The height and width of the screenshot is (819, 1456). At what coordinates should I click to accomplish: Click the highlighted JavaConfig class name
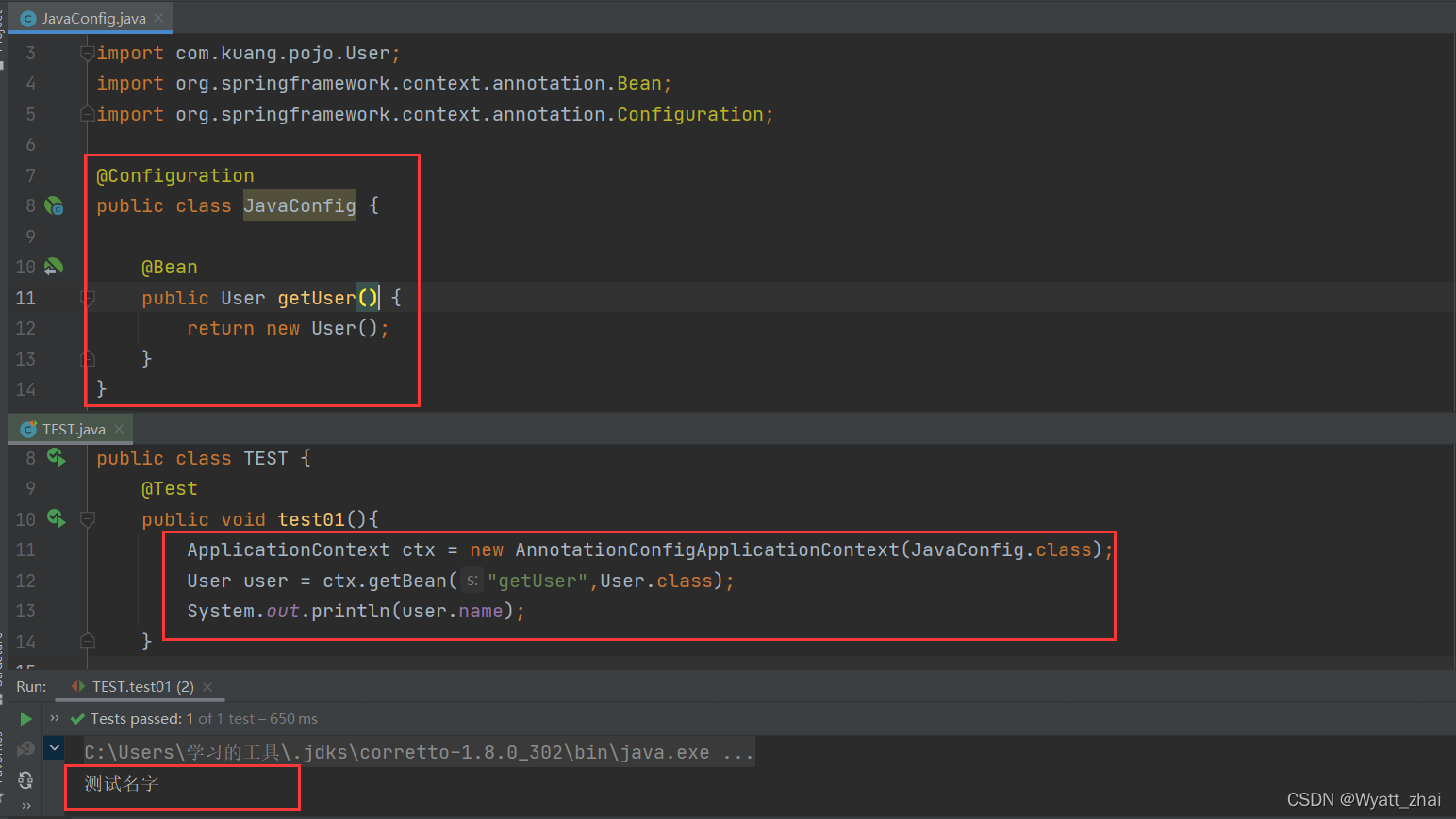(300, 205)
